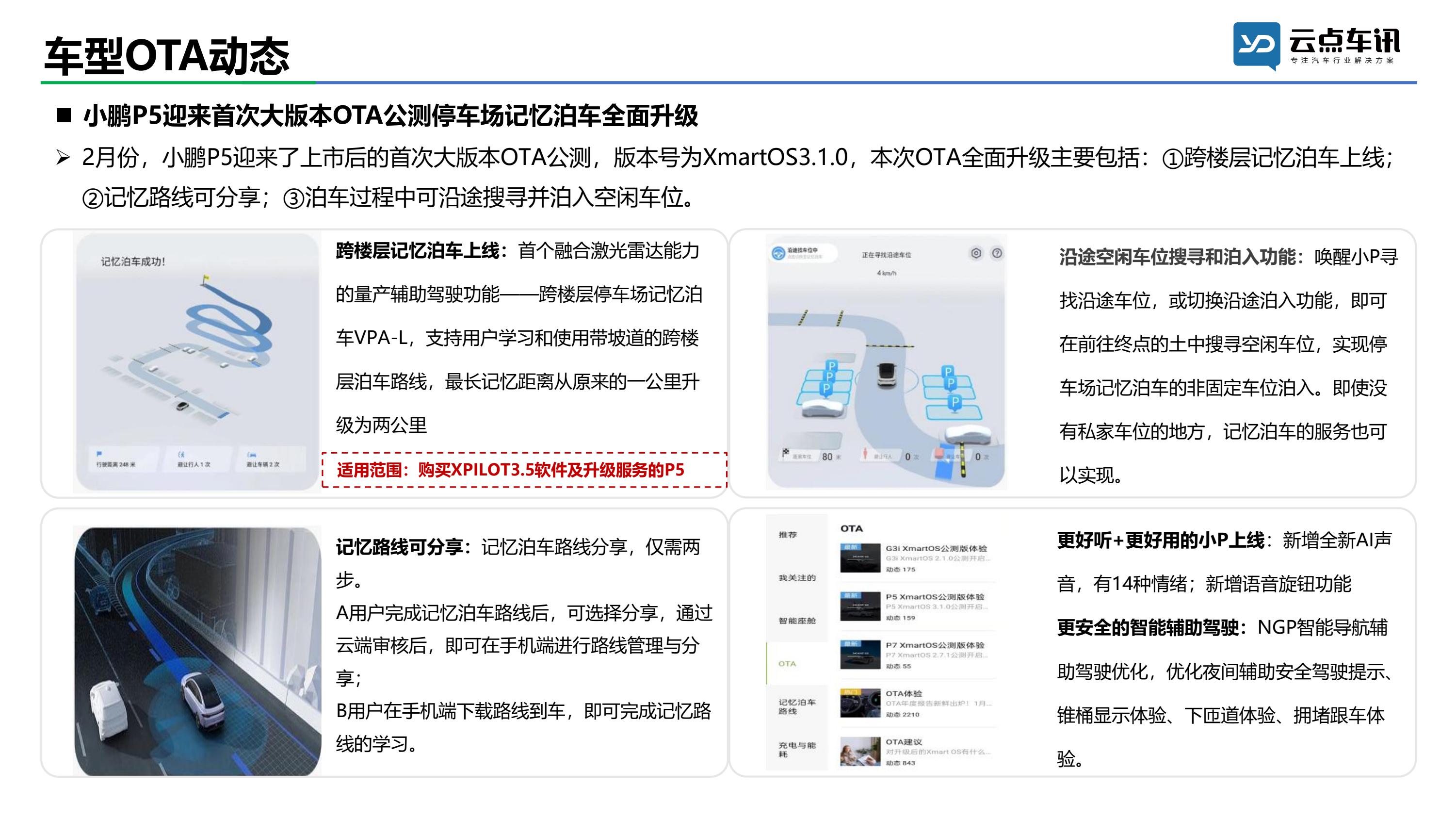Image resolution: width=1456 pixels, height=819 pixels.
Task: Click the 动态 159 count text
Action: tap(900, 618)
